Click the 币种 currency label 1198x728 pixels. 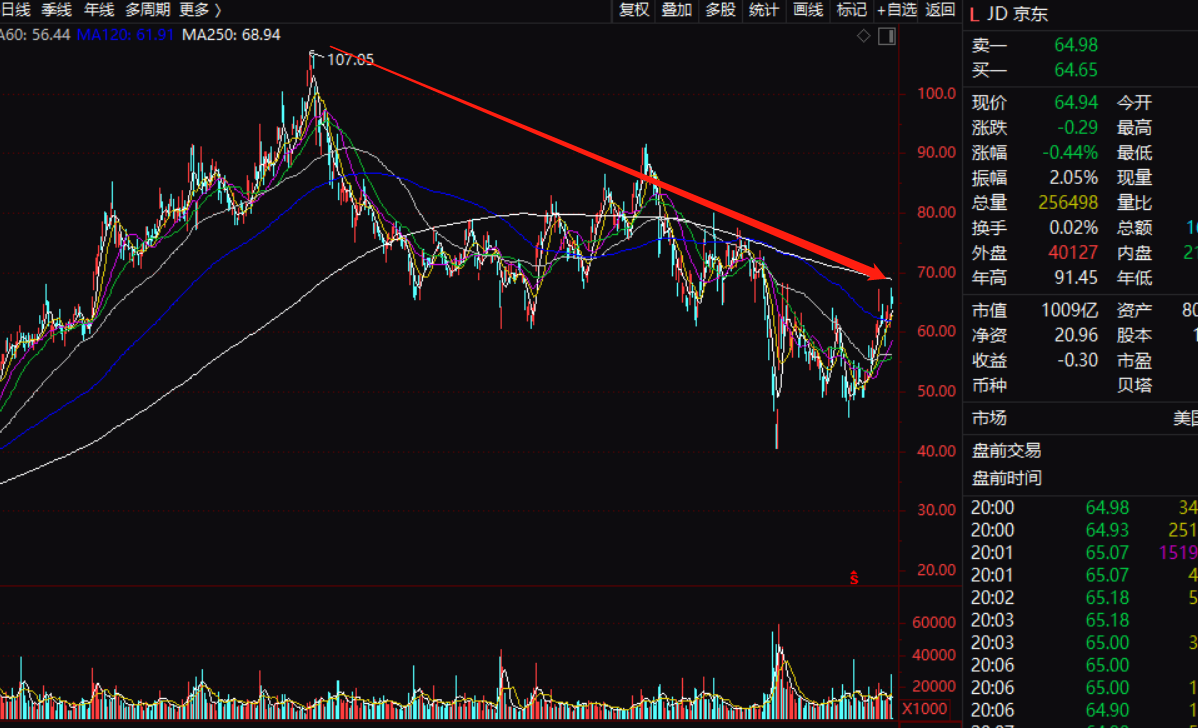tap(989, 385)
